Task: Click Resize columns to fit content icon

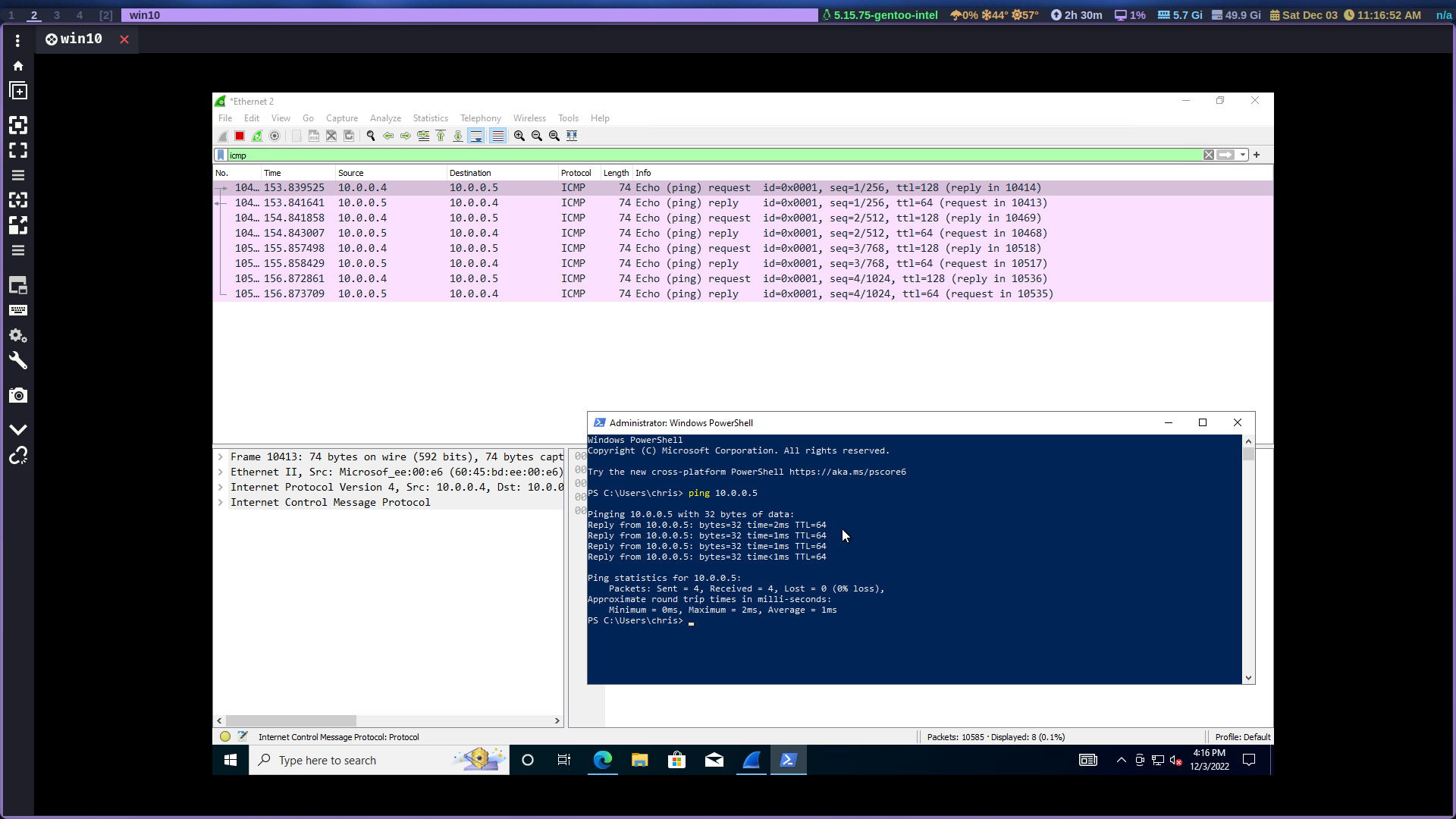Action: coord(572,136)
